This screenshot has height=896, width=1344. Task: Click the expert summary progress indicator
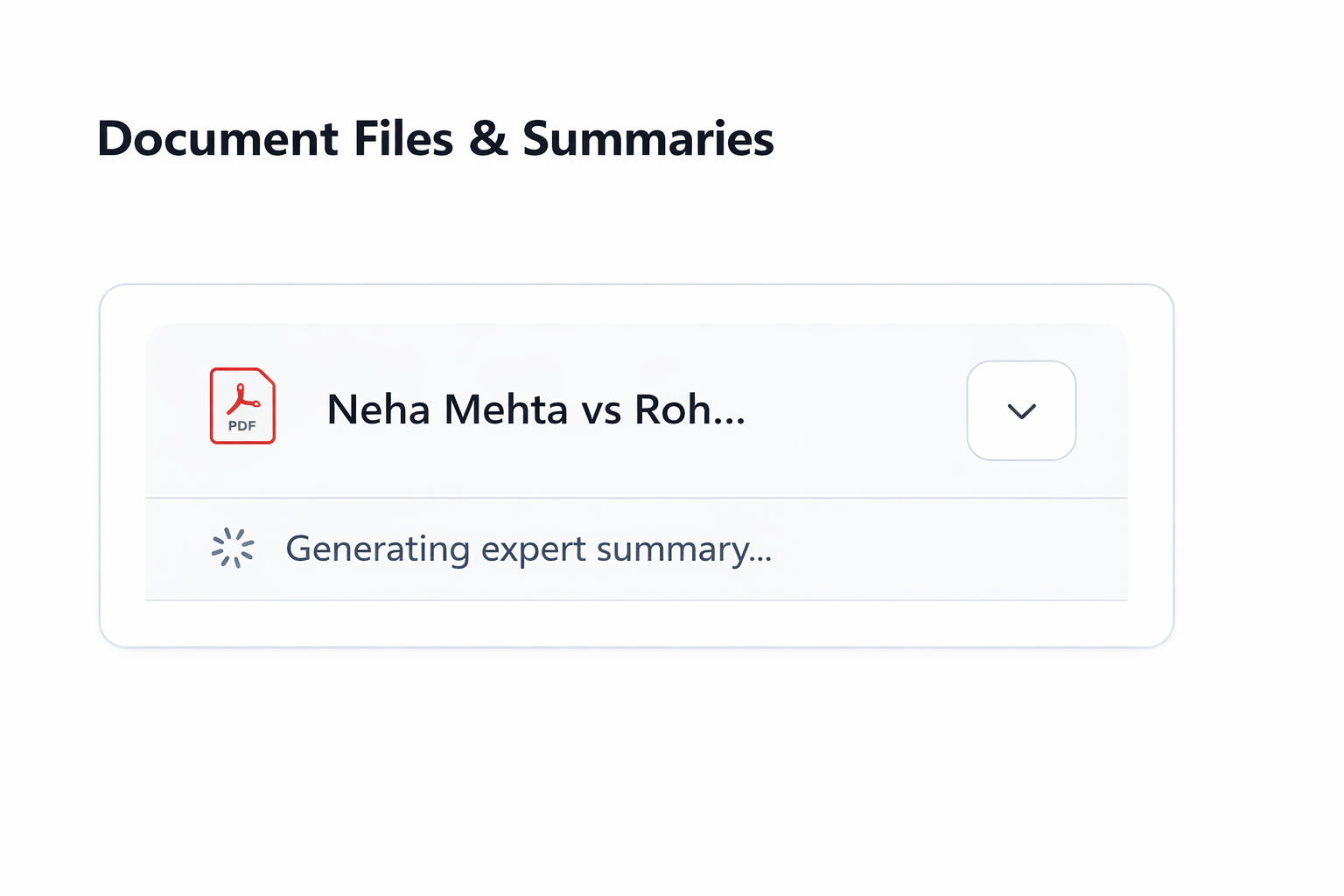tap(233, 548)
